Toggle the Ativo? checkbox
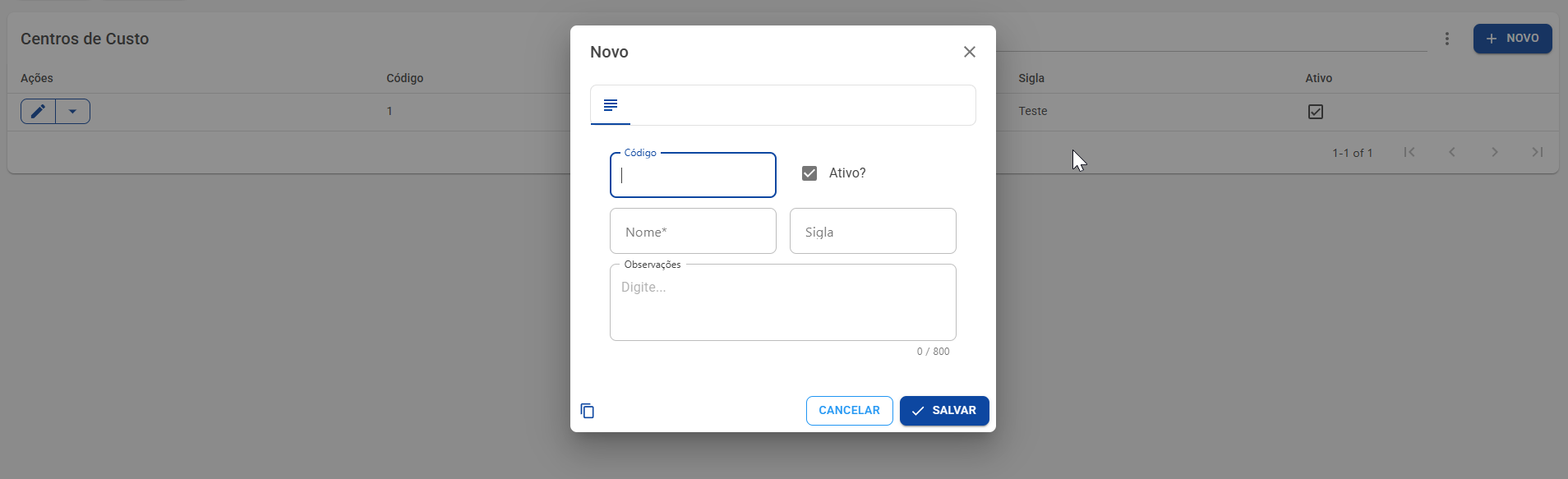1568x479 pixels. (x=809, y=173)
